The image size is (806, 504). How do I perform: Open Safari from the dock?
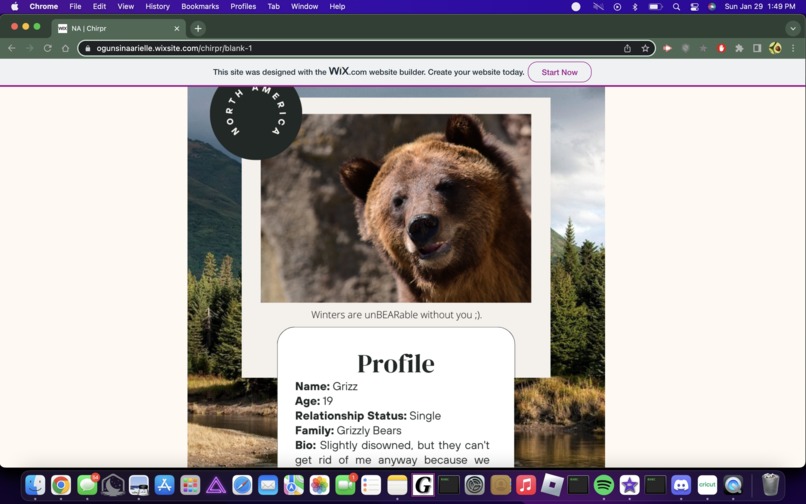point(242,484)
